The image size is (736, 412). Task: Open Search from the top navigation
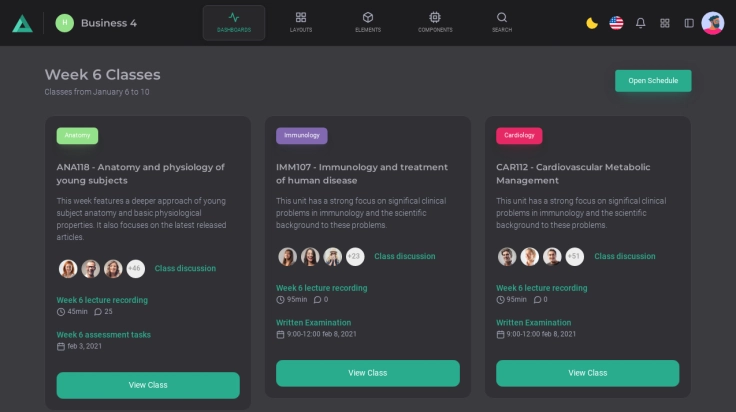[502, 22]
